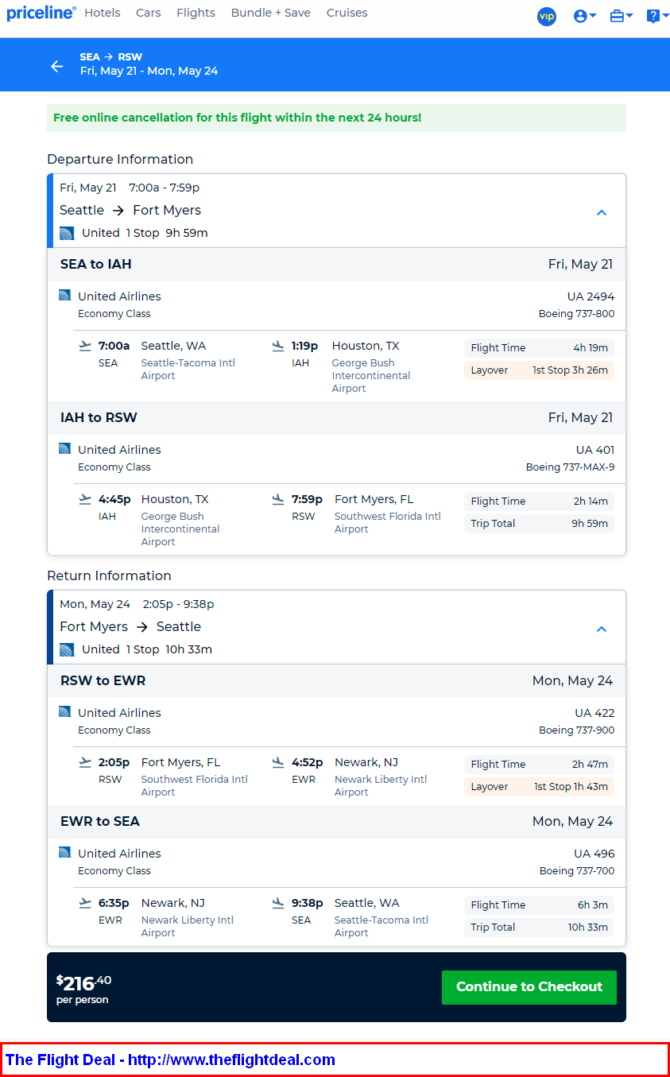
Task: Click flight number UA 401
Action: (595, 449)
